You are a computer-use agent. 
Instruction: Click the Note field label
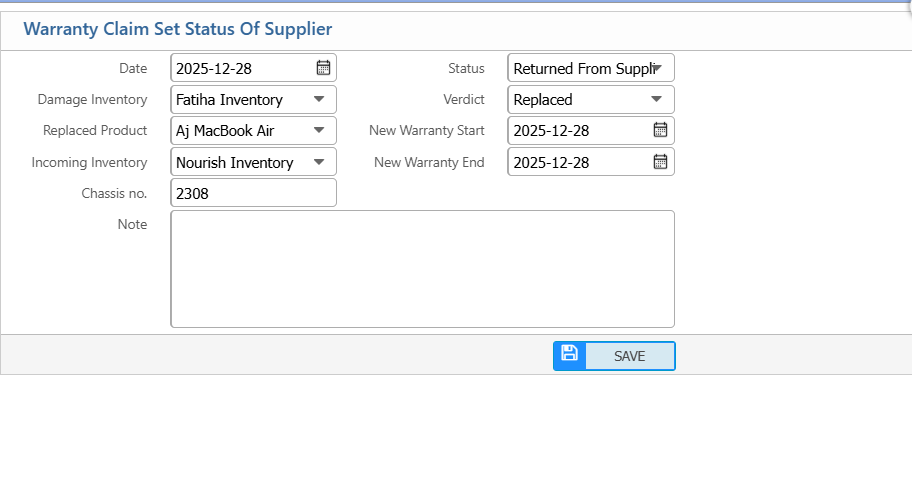click(x=132, y=224)
